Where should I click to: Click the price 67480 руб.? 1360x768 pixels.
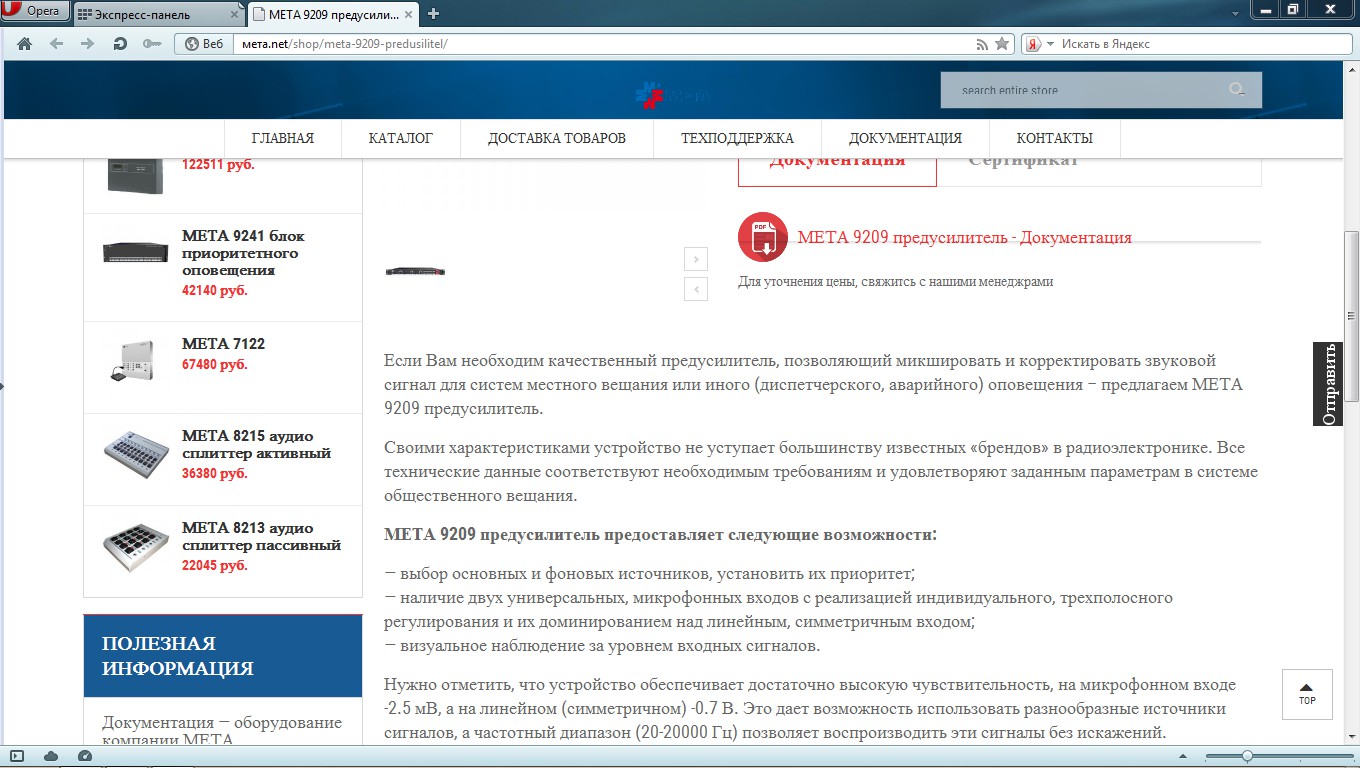pos(214,365)
